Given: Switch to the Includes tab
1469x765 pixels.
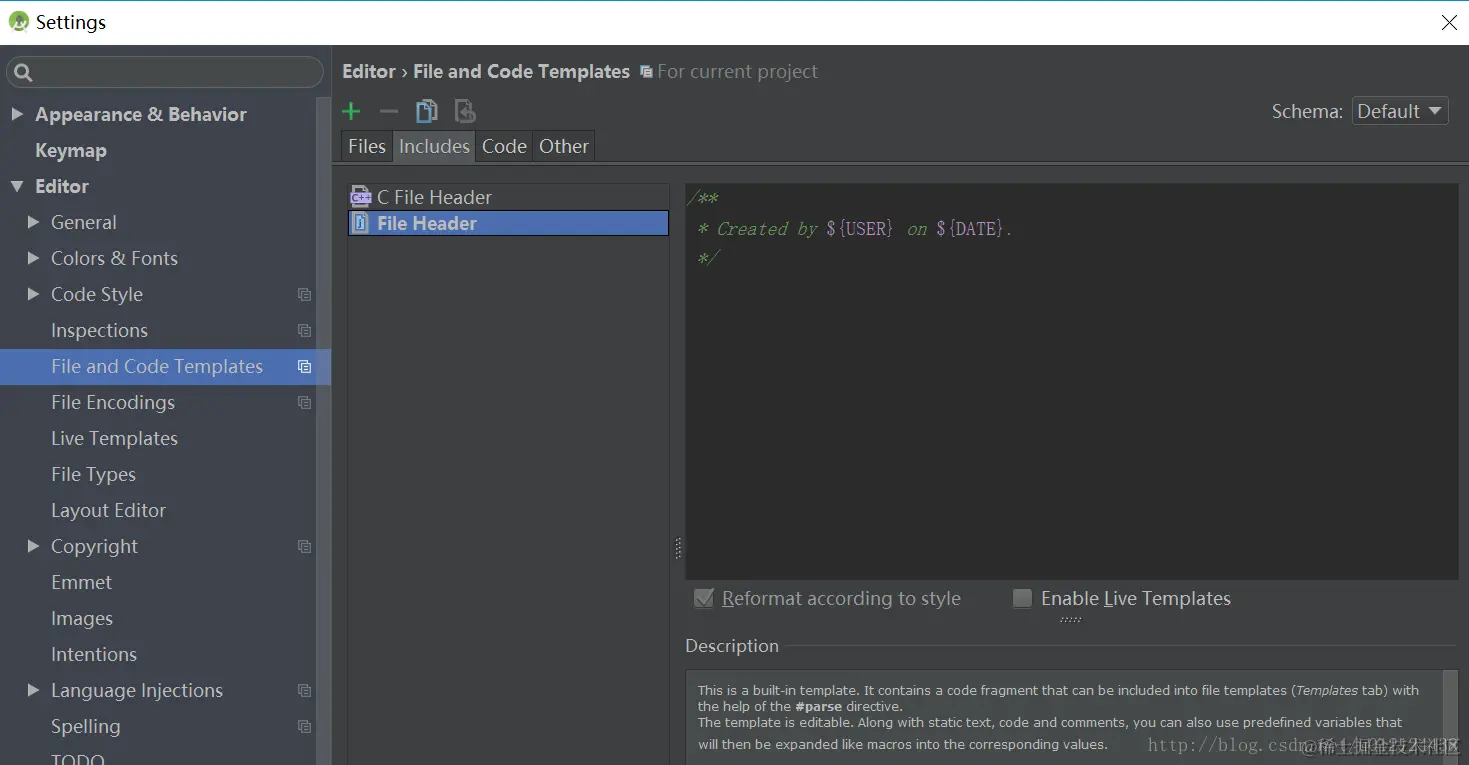Looking at the screenshot, I should coord(434,146).
